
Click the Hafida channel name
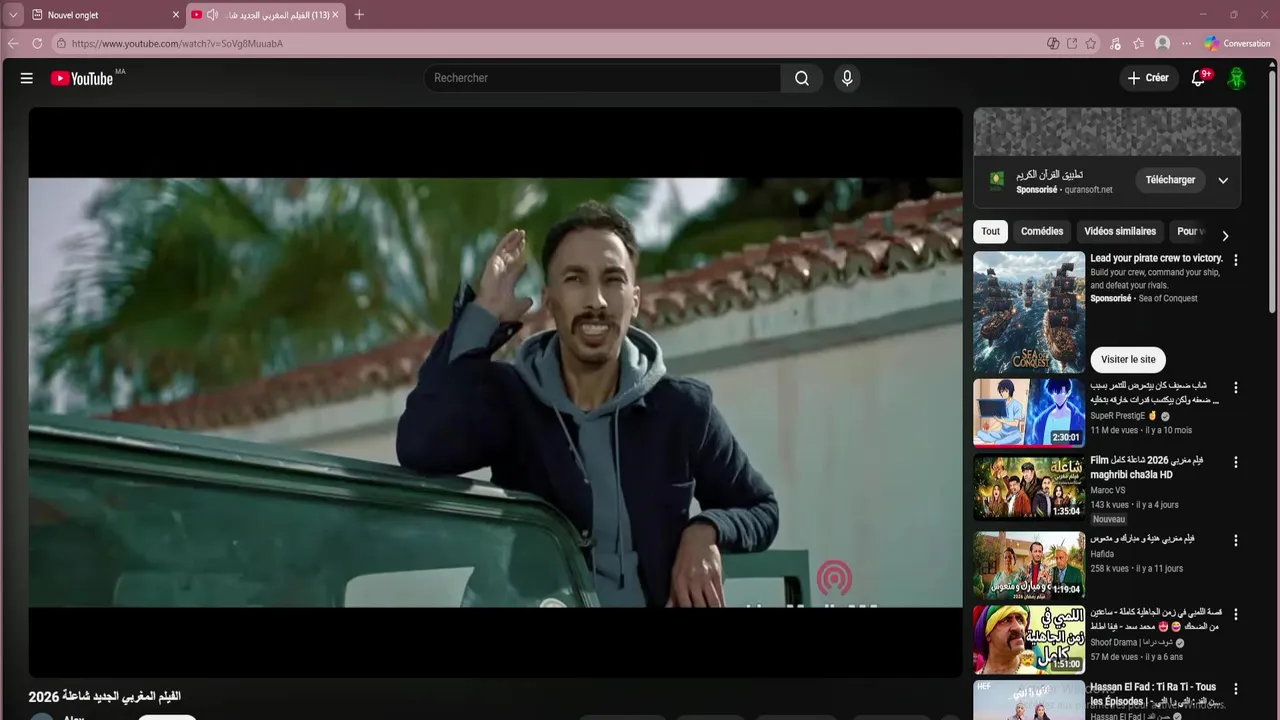click(1102, 554)
